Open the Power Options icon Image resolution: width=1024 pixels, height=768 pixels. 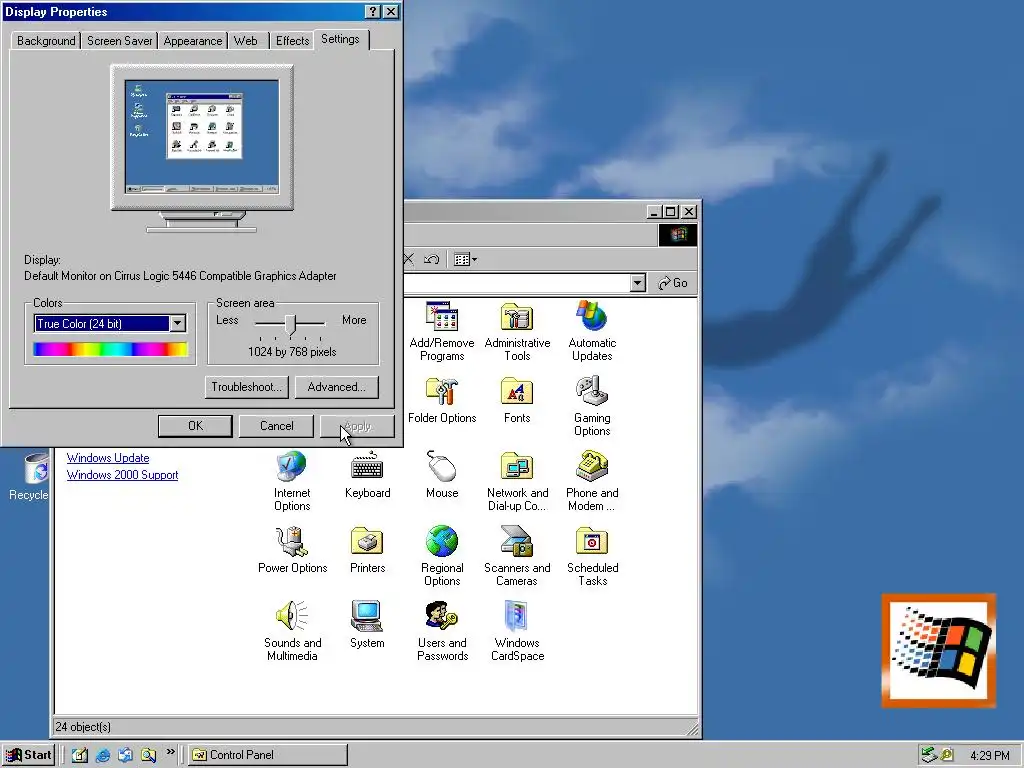(292, 551)
